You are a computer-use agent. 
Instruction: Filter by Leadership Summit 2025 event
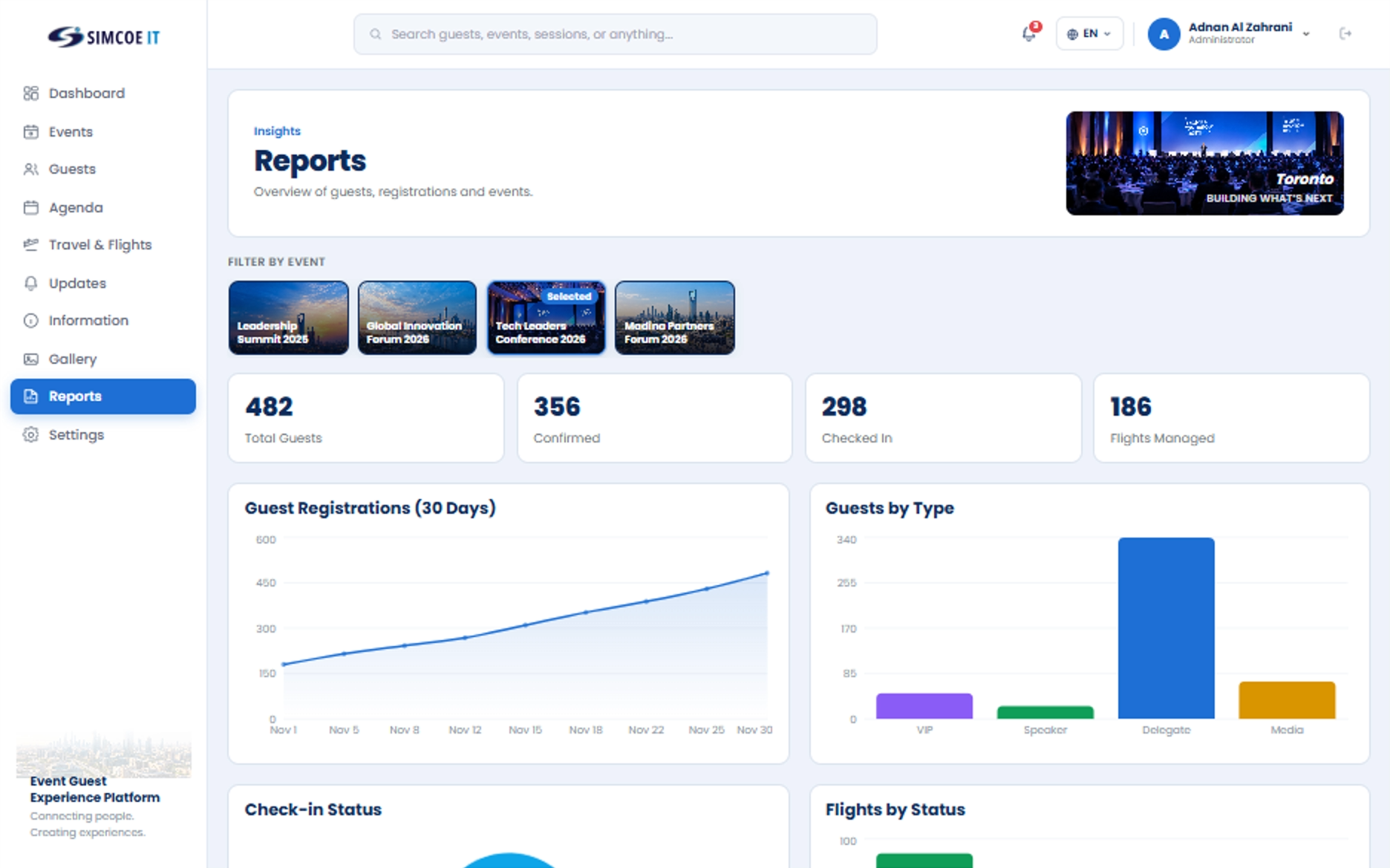(288, 318)
